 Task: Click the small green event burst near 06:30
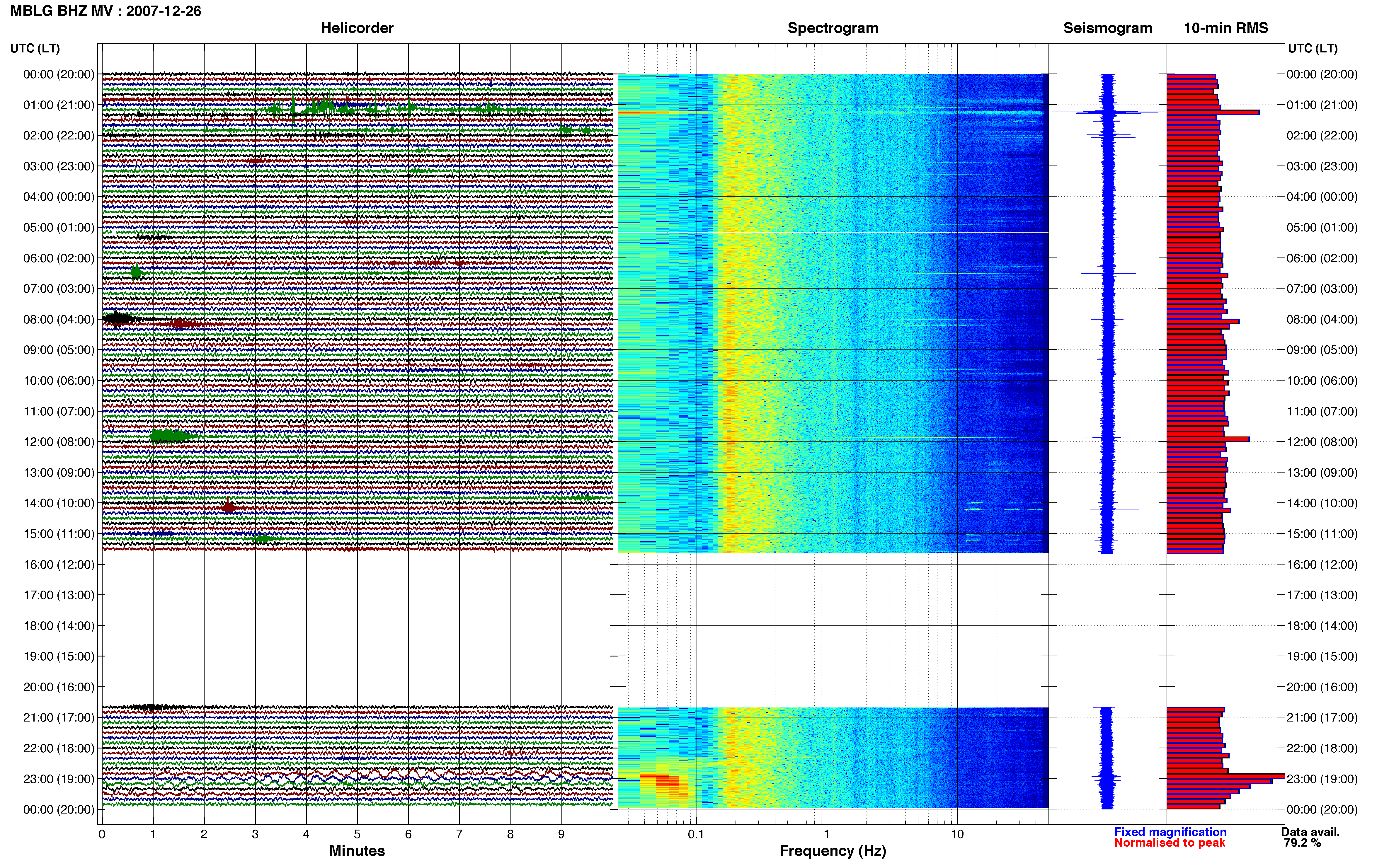pos(135,272)
